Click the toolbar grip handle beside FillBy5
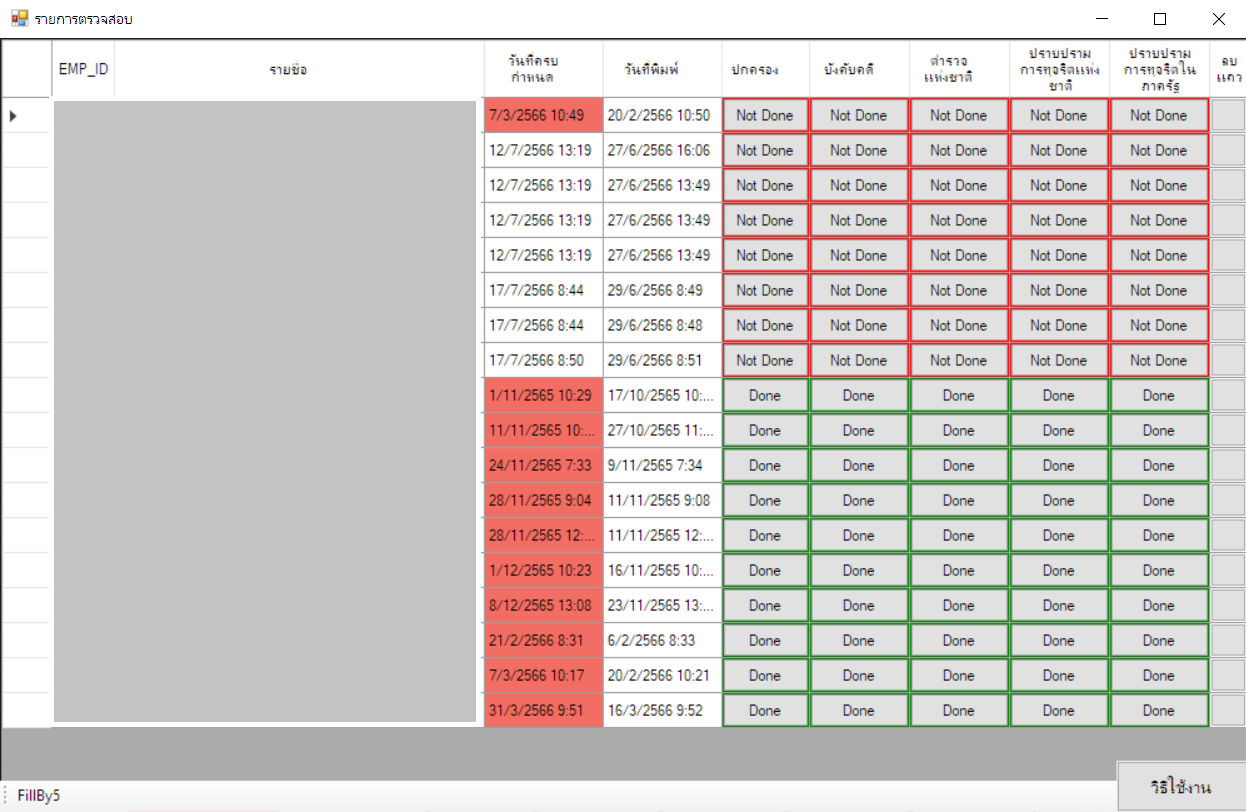 [5, 795]
